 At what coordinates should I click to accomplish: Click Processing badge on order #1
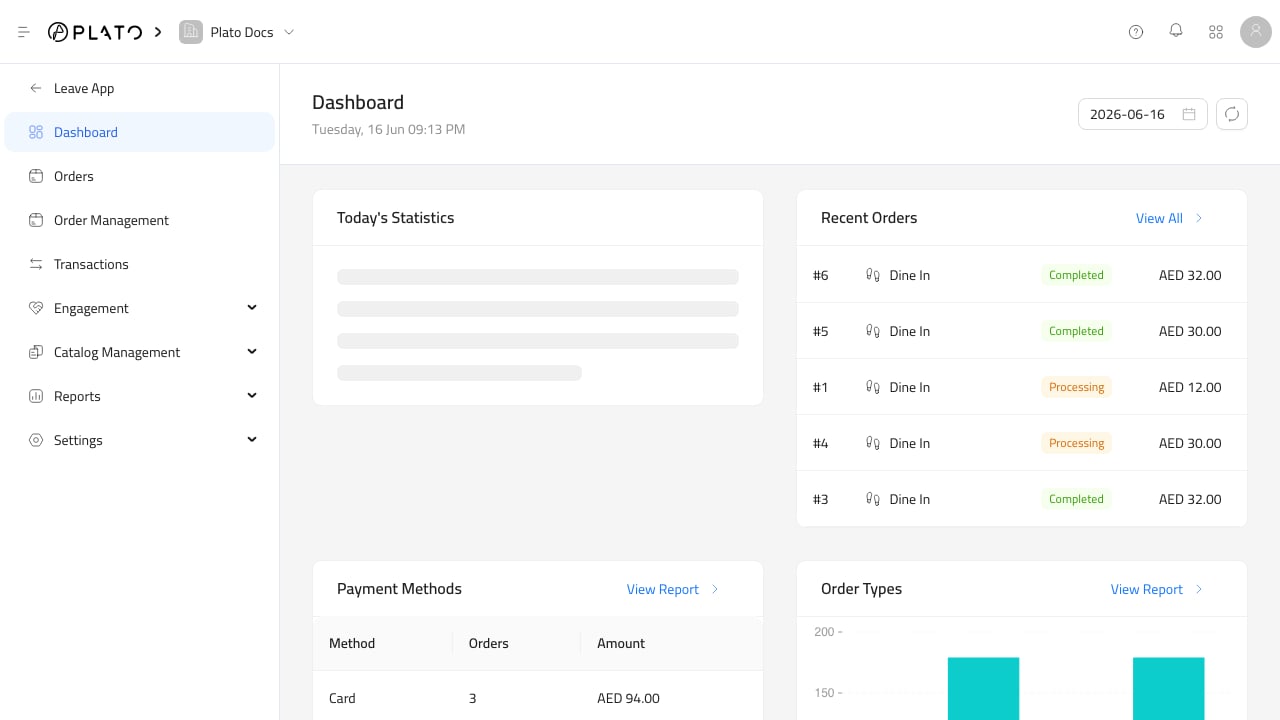1076,387
